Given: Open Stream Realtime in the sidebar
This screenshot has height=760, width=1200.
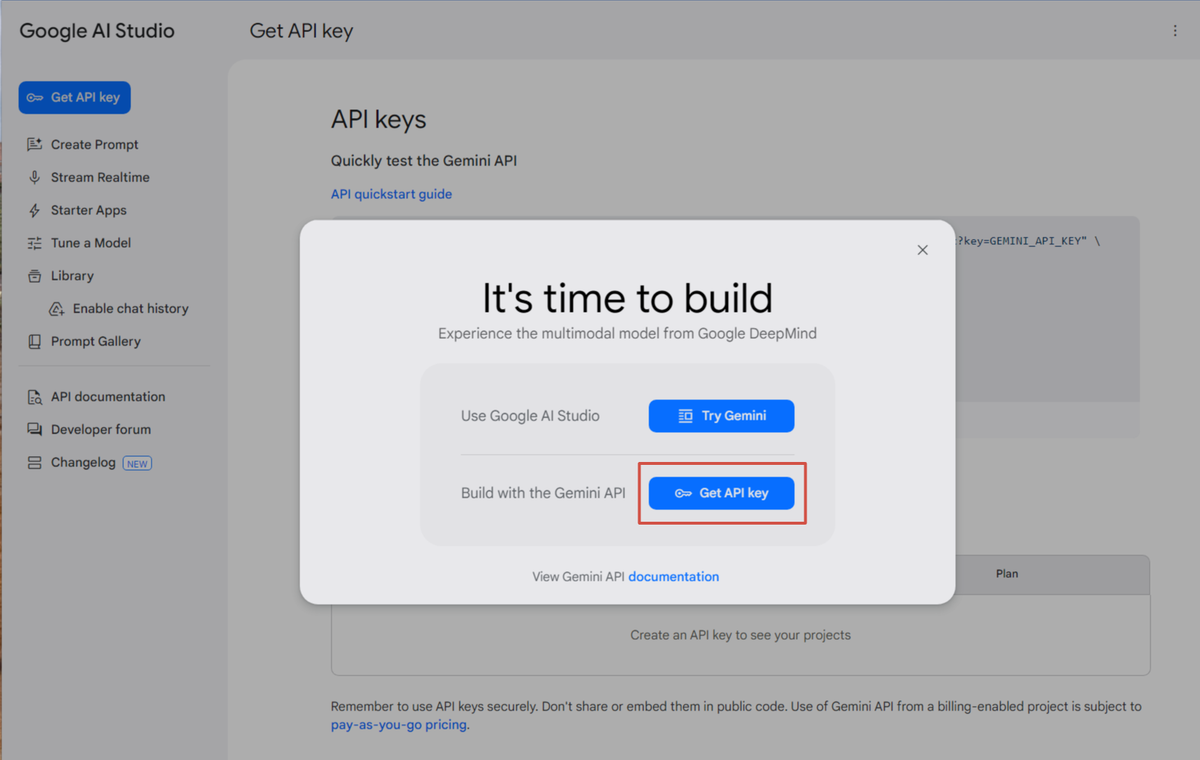Looking at the screenshot, I should click(100, 178).
